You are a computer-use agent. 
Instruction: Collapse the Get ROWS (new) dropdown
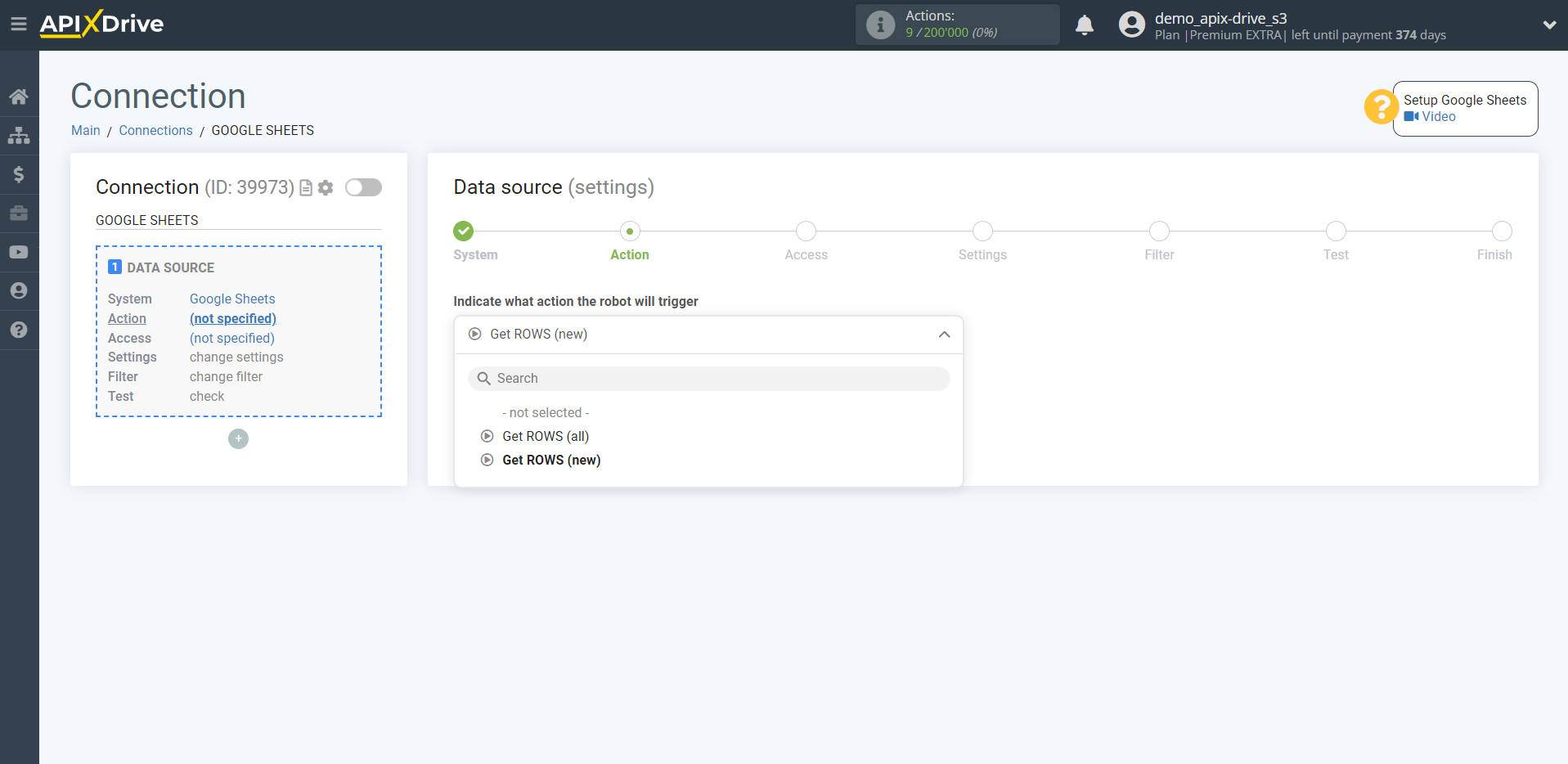(708, 335)
